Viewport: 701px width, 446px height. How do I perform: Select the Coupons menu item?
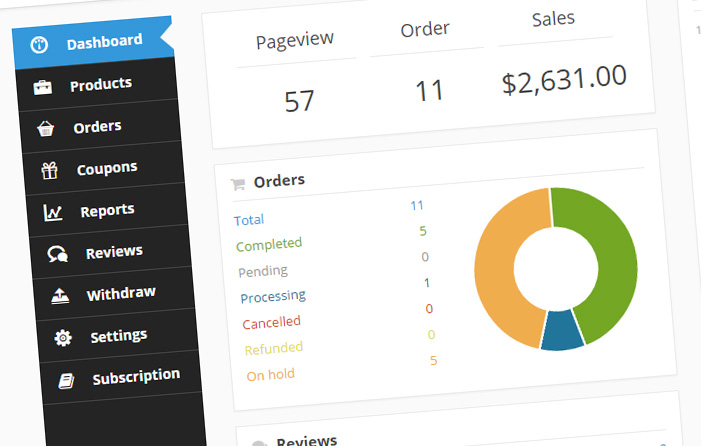coord(104,168)
